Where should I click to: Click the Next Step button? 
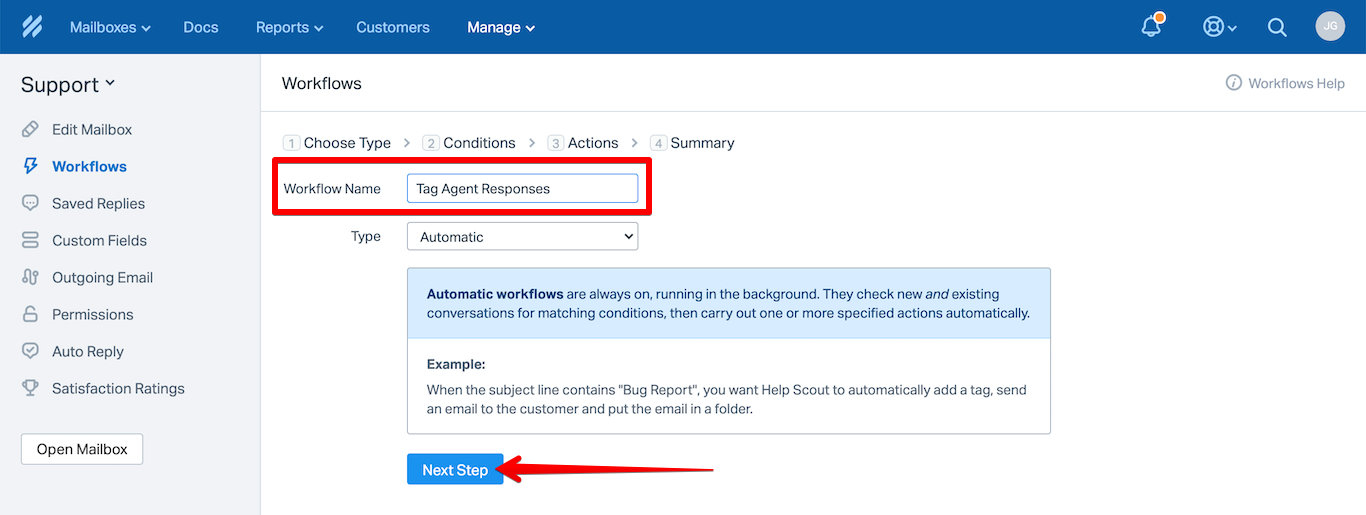(455, 469)
